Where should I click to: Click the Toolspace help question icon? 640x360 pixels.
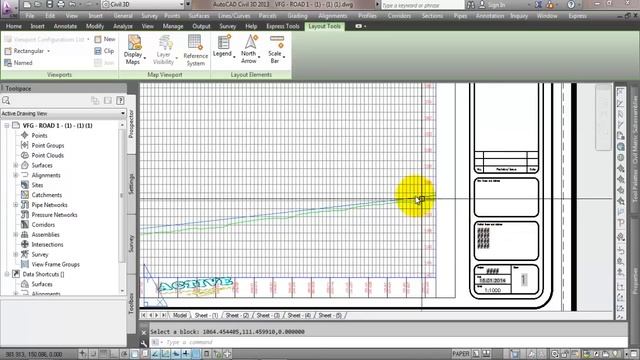120,100
